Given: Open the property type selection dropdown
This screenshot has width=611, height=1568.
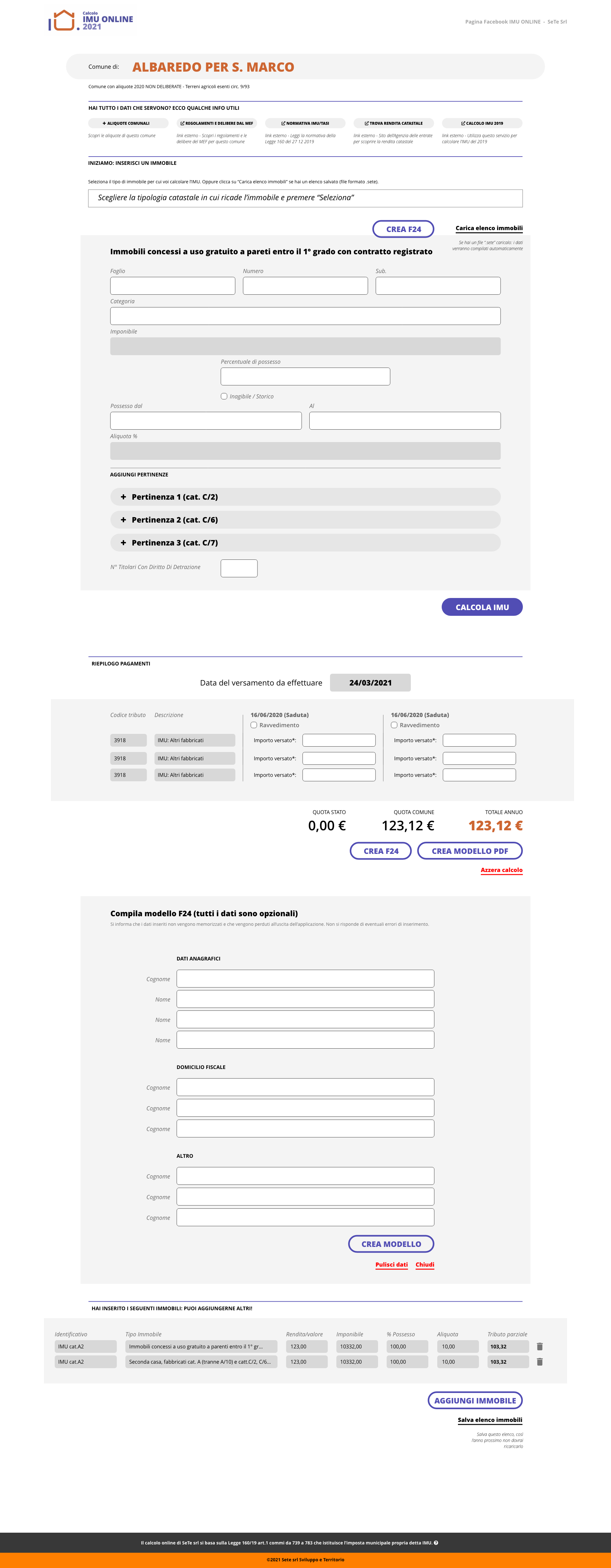Looking at the screenshot, I should [x=305, y=198].
